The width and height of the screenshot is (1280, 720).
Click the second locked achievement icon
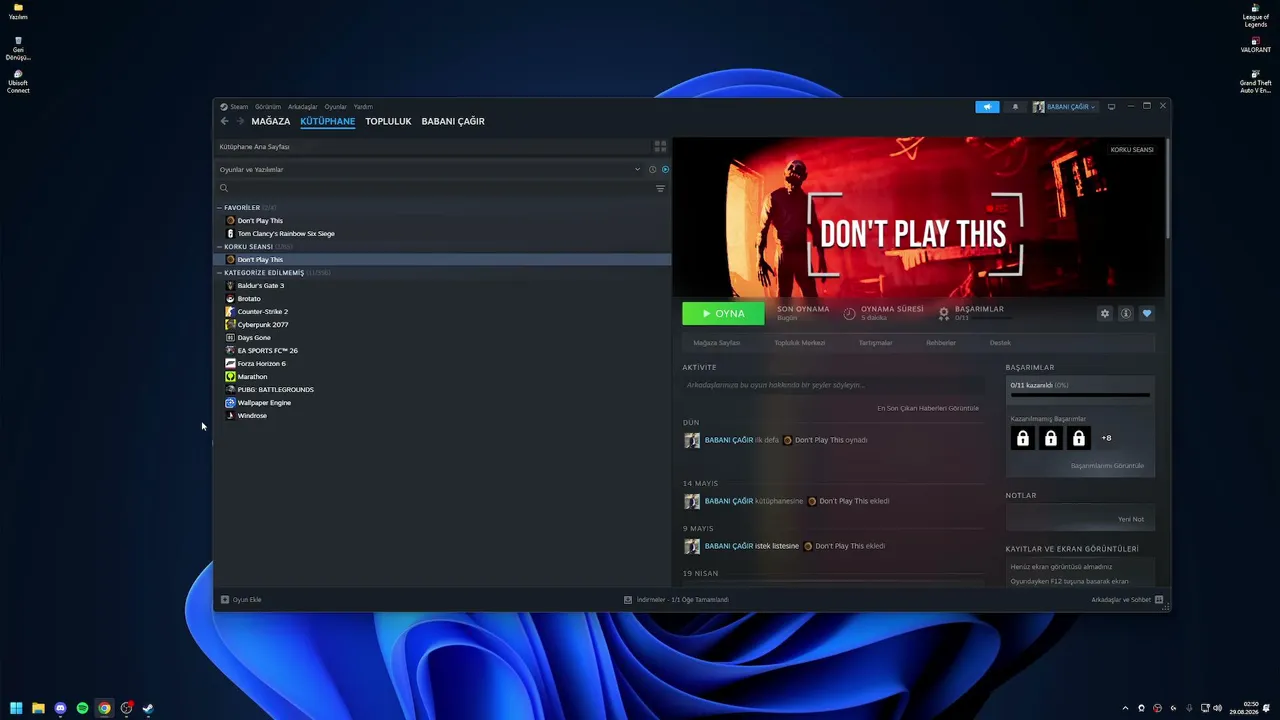[x=1051, y=438]
